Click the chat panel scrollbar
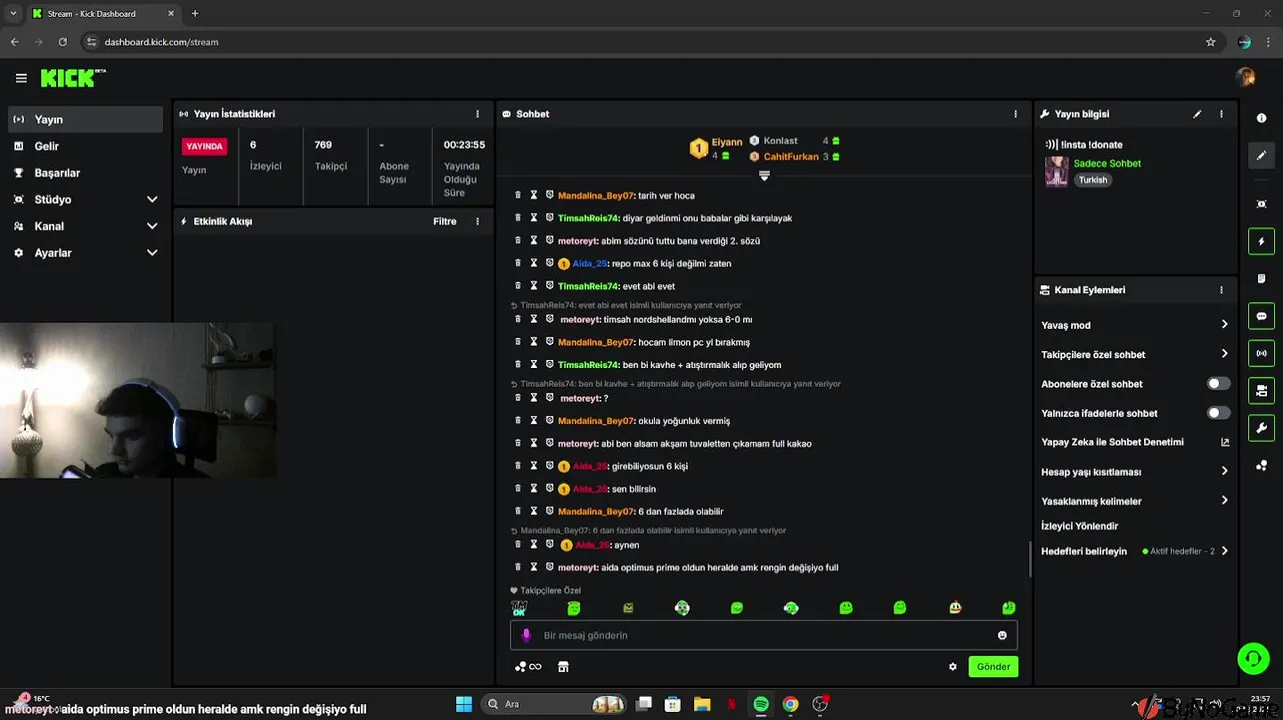 pyautogui.click(x=1029, y=559)
